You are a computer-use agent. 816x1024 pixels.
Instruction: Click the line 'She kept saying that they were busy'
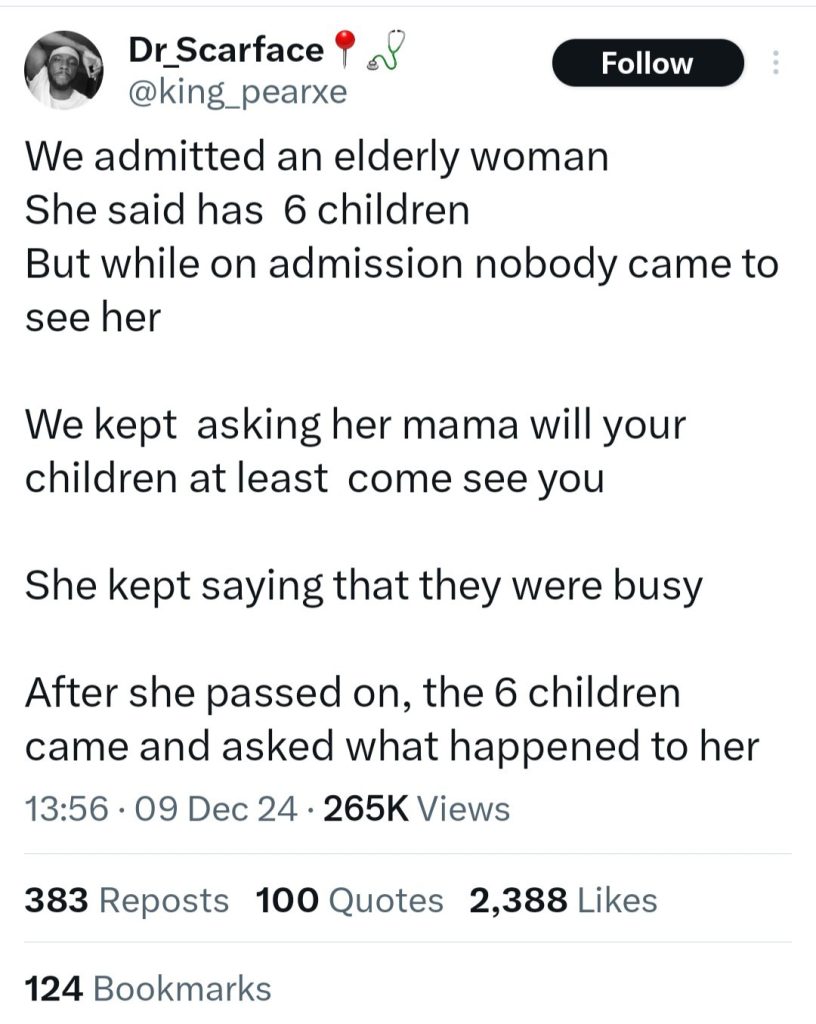click(364, 586)
